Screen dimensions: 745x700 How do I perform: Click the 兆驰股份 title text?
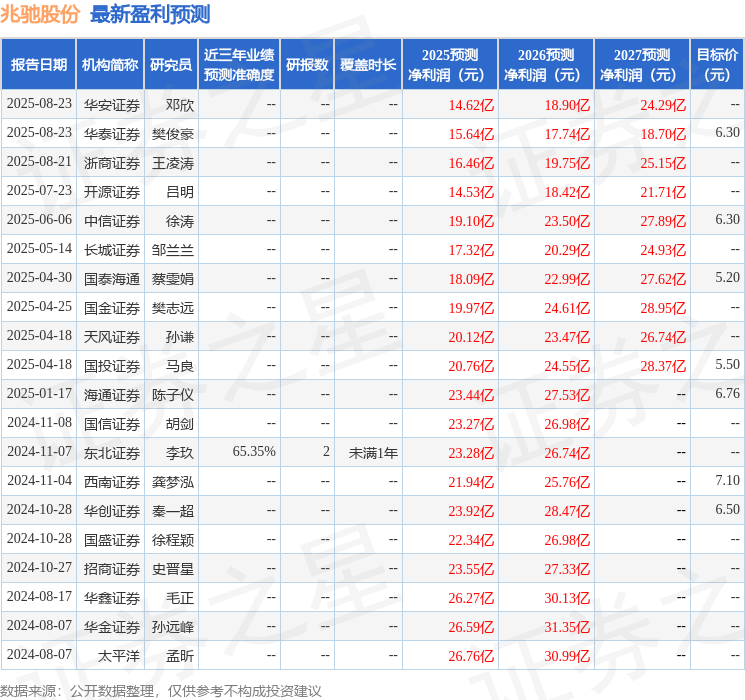(40, 14)
